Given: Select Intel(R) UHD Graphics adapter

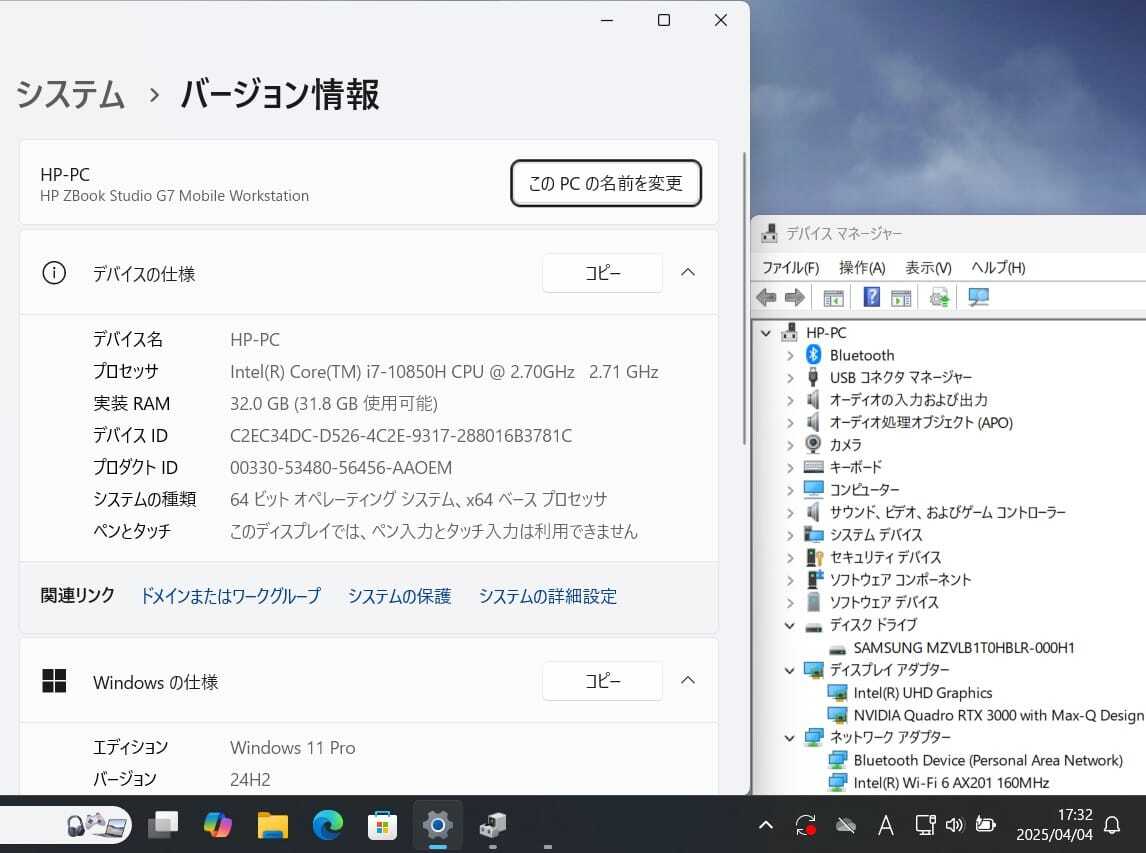Looking at the screenshot, I should (922, 693).
